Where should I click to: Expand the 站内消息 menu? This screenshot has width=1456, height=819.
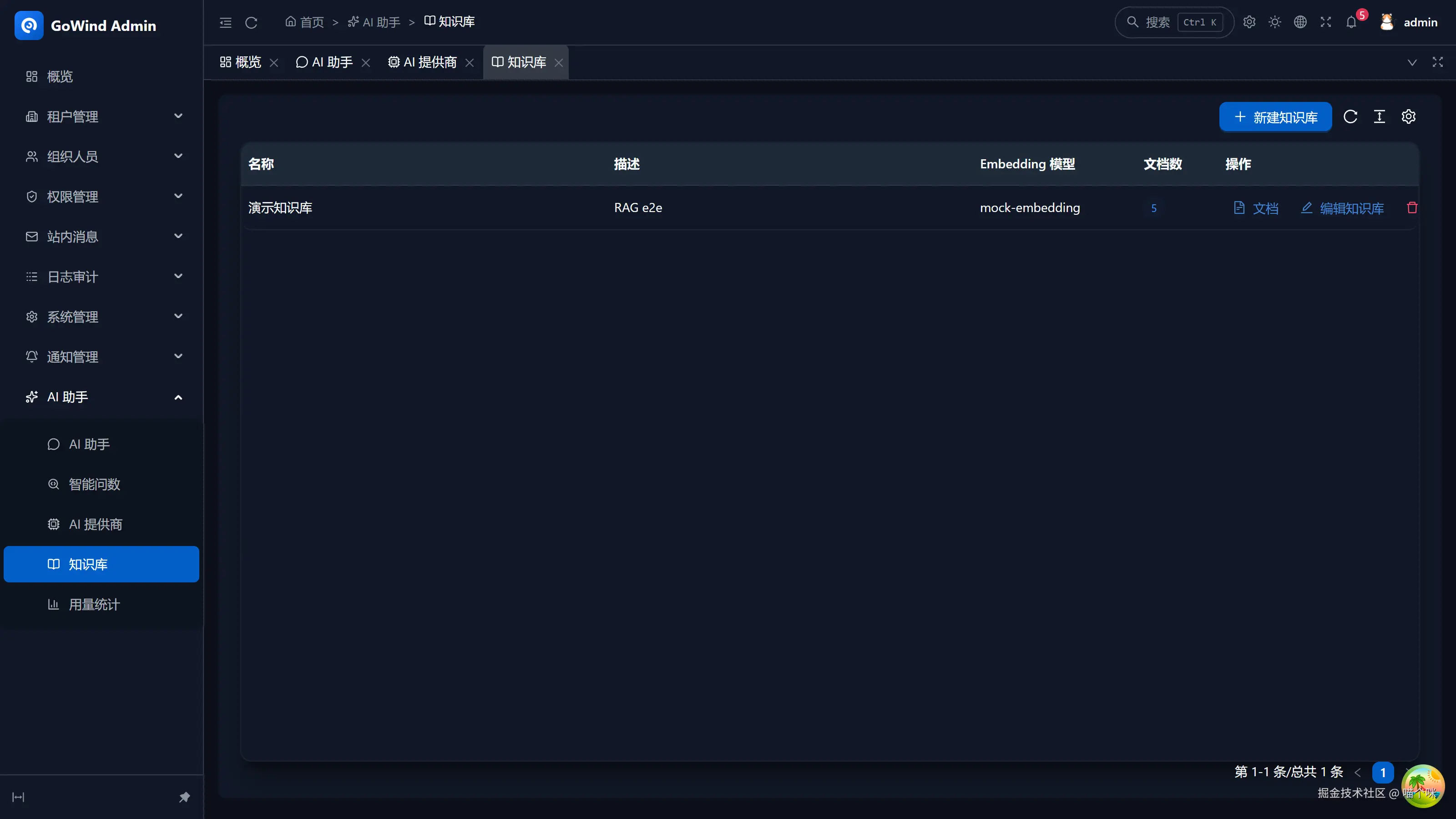(102, 236)
